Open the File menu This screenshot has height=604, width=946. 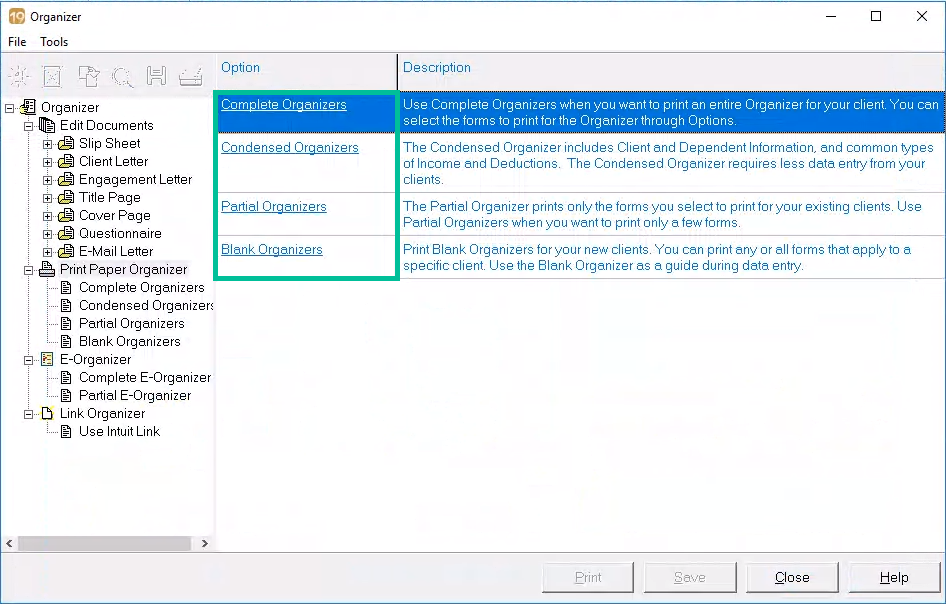tap(17, 42)
